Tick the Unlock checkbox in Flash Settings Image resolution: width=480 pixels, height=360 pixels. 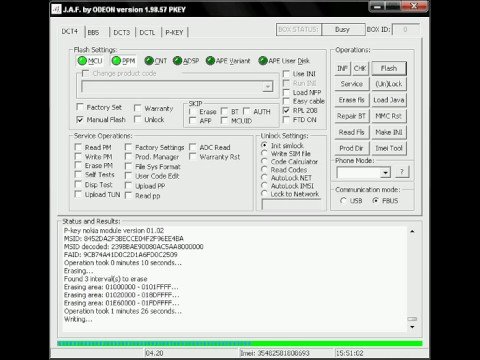[137, 119]
